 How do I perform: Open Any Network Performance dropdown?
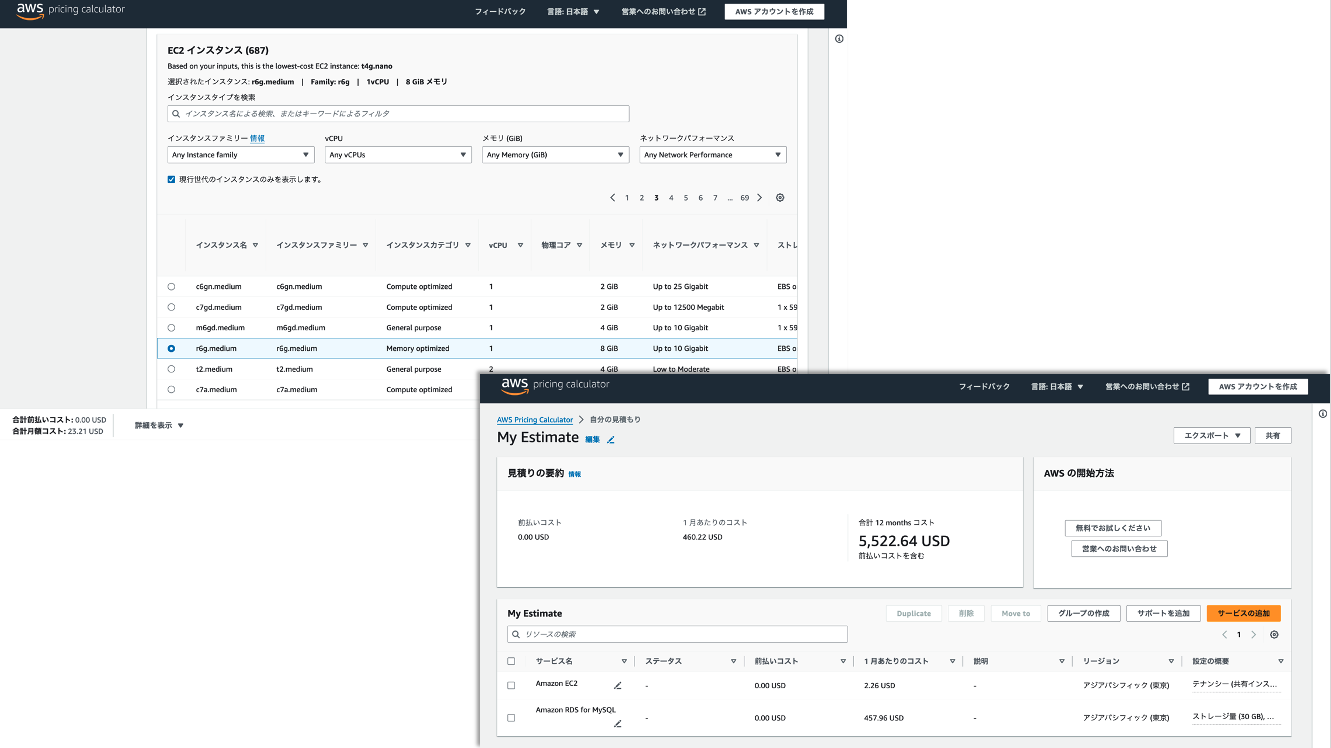pyautogui.click(x=713, y=155)
